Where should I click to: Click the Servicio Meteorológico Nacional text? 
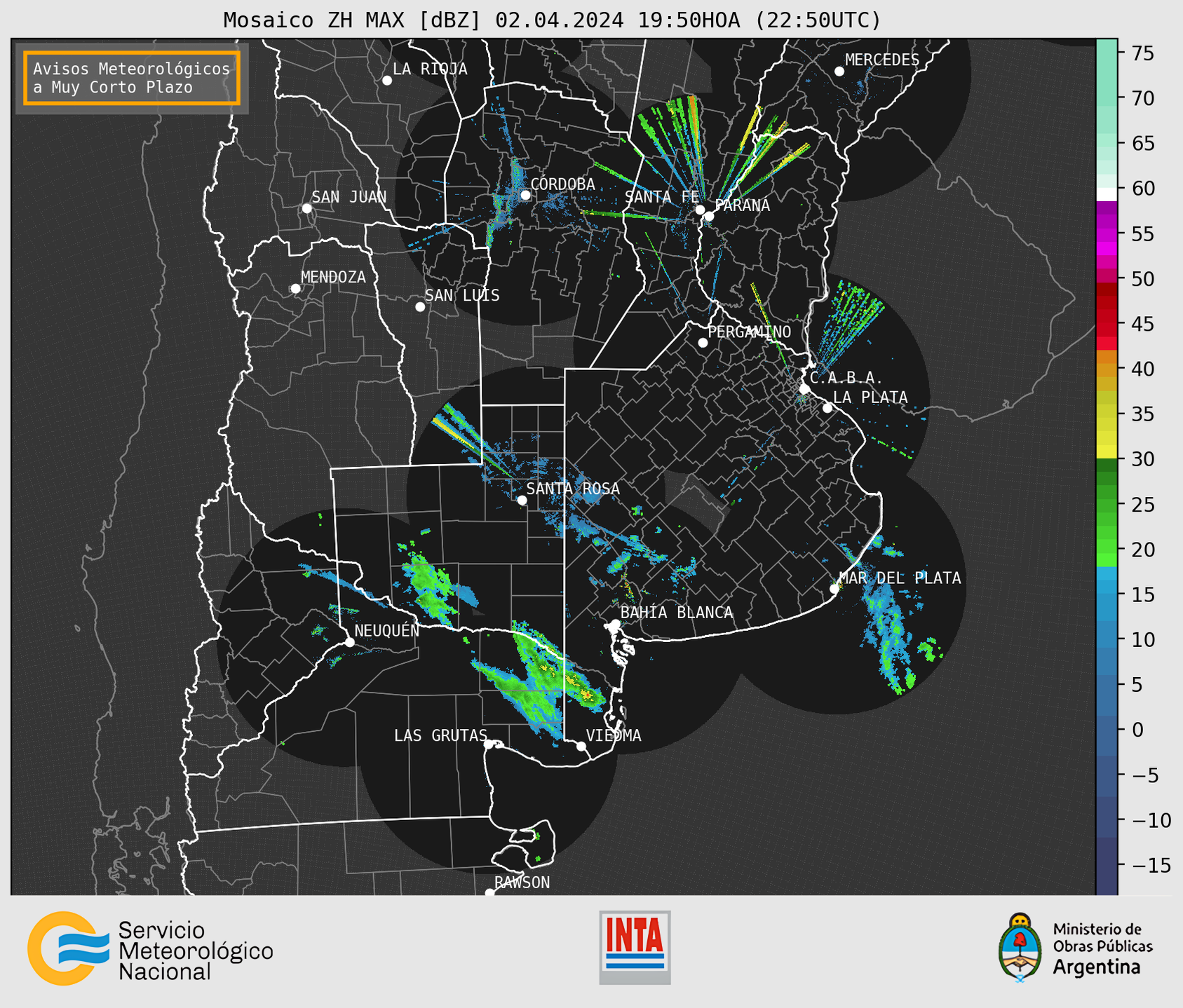(x=196, y=951)
